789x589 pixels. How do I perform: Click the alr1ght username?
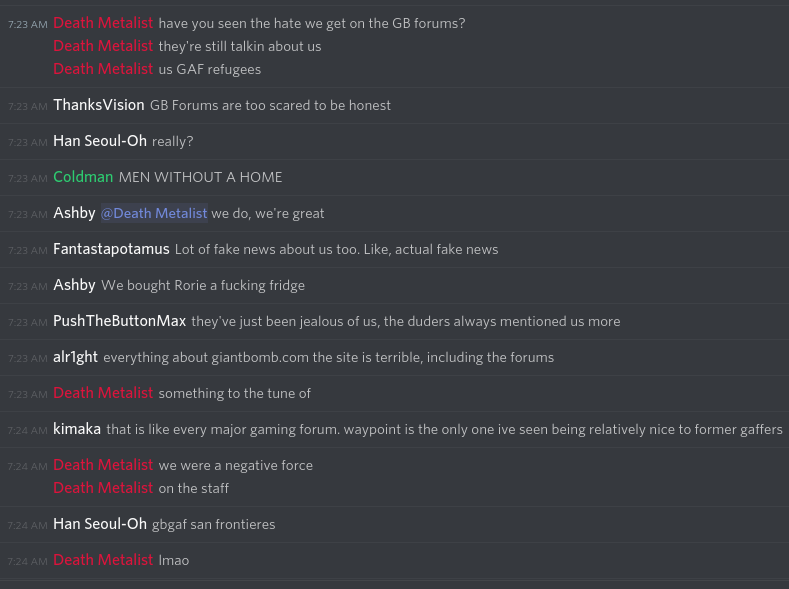point(75,357)
